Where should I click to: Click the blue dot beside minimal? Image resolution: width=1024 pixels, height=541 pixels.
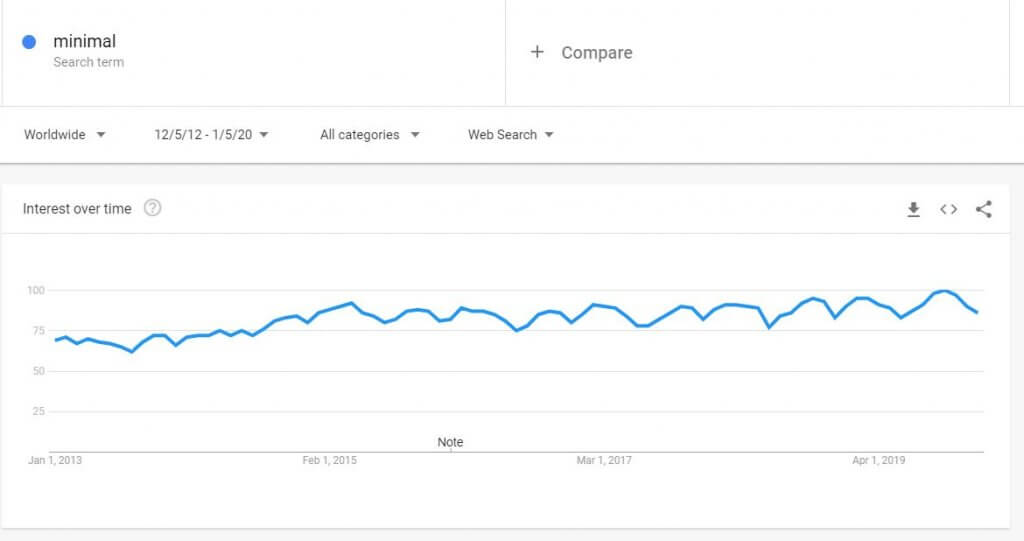click(29, 42)
